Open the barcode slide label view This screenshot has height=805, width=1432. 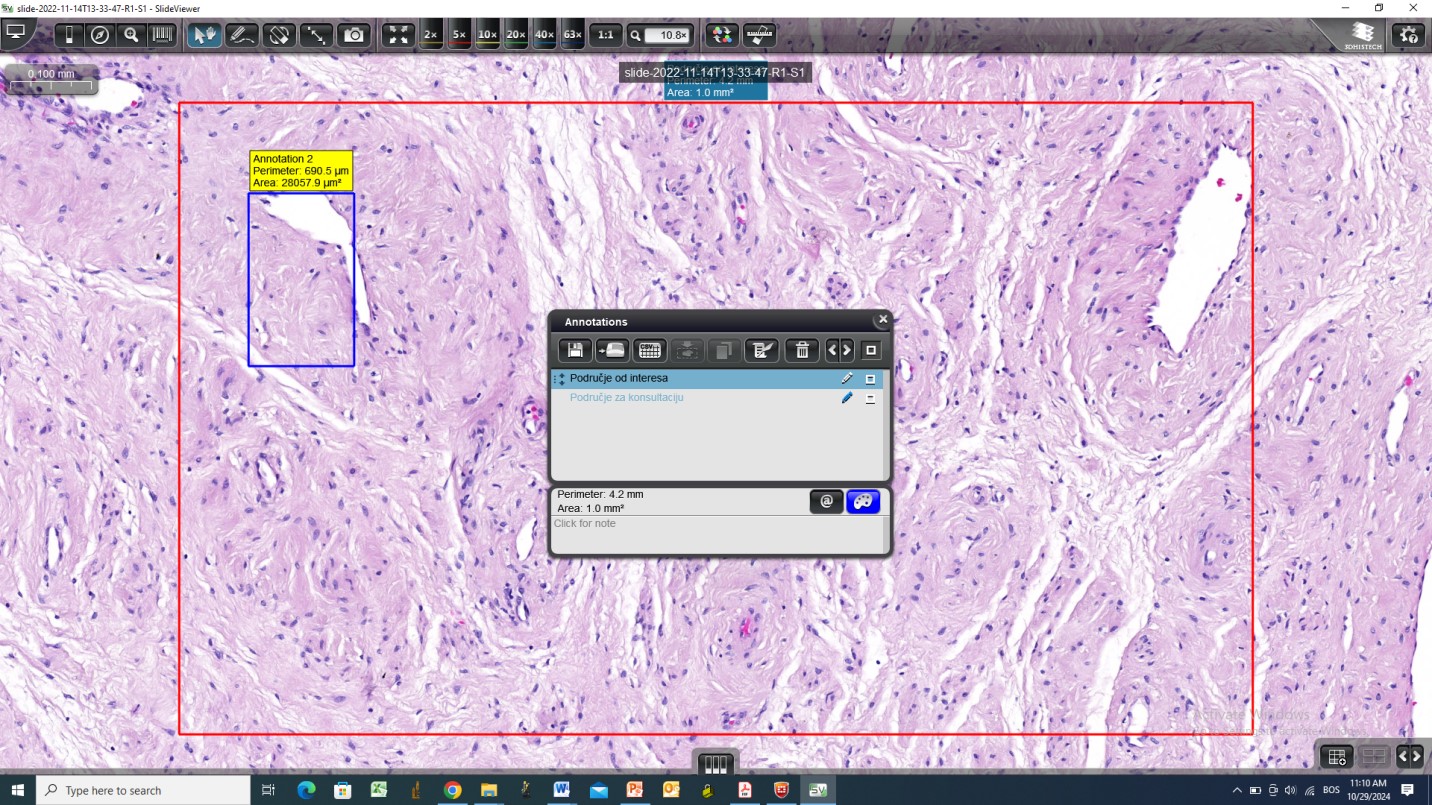162,35
